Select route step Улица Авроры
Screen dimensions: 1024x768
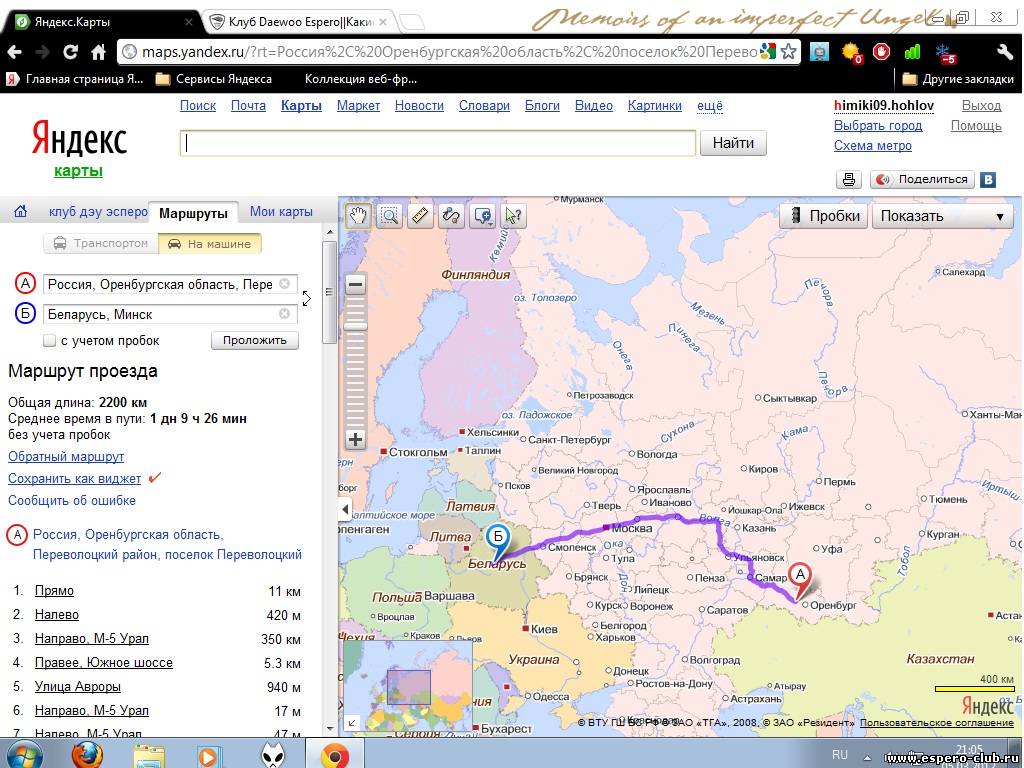[78, 687]
